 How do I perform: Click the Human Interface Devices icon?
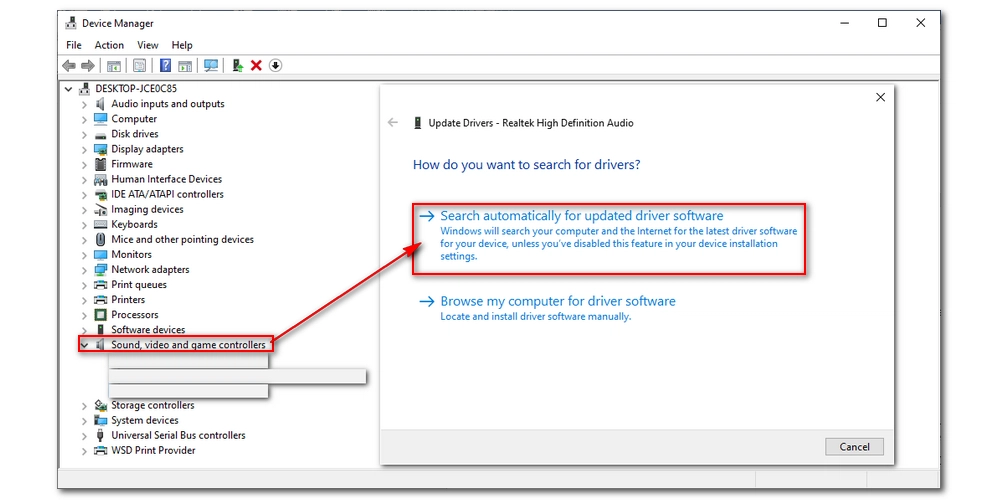point(100,179)
